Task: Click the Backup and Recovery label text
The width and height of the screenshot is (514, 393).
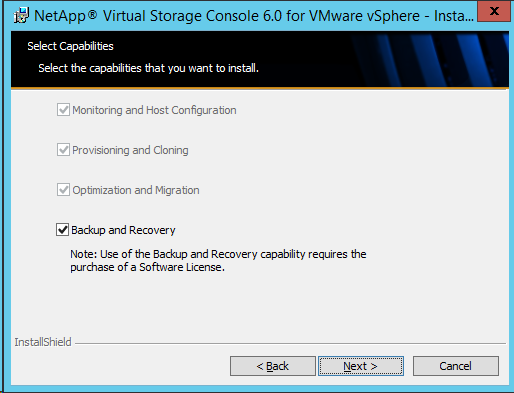Action: [x=123, y=230]
